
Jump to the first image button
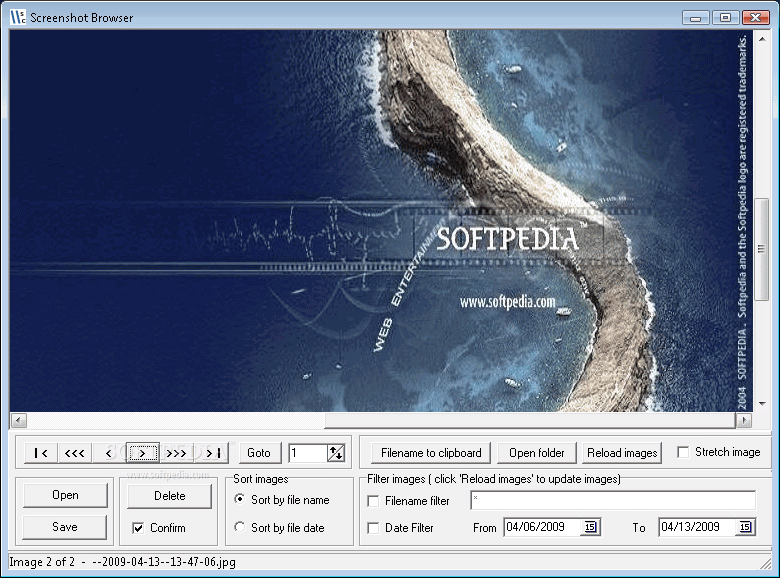(x=41, y=453)
